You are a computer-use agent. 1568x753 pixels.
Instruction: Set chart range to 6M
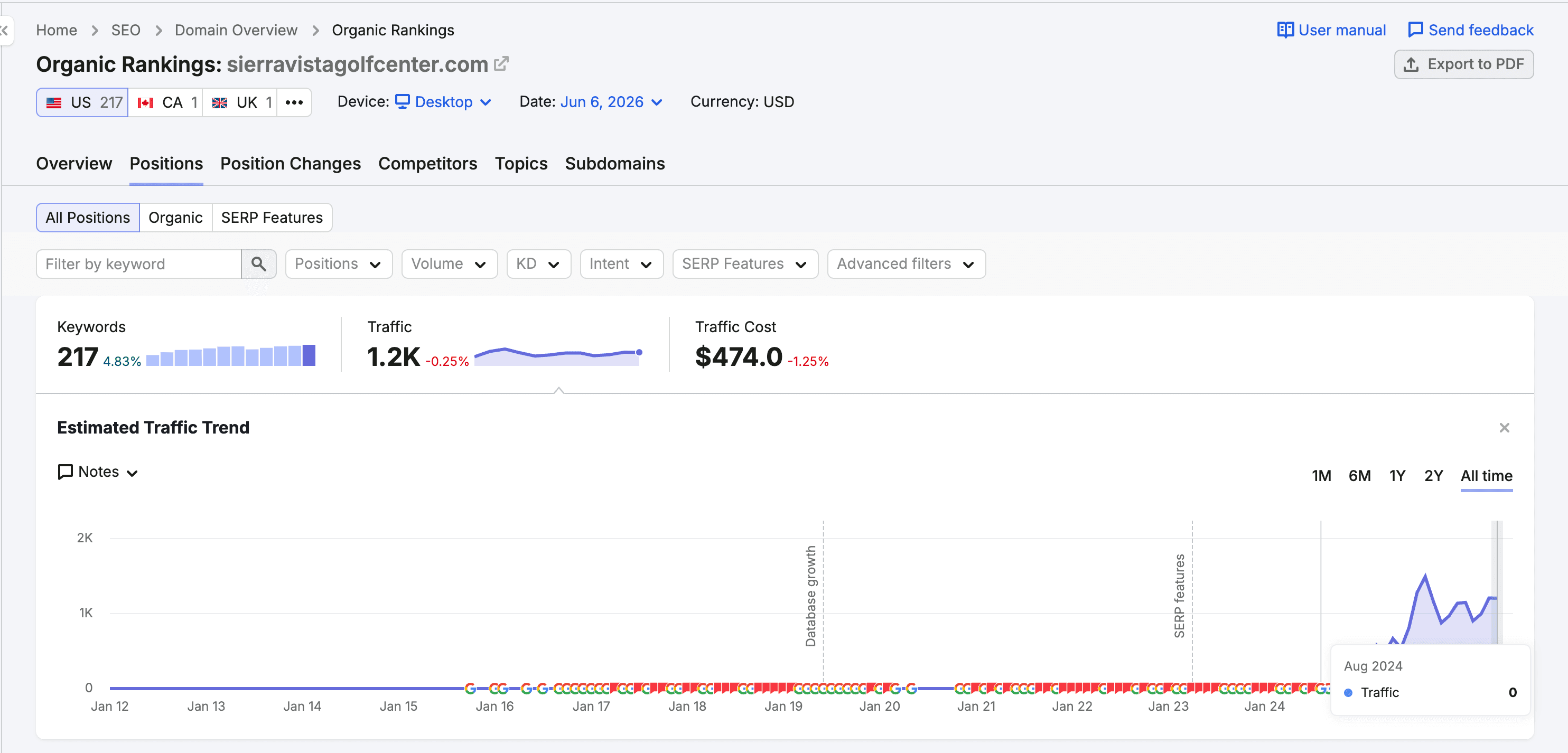tap(1359, 476)
